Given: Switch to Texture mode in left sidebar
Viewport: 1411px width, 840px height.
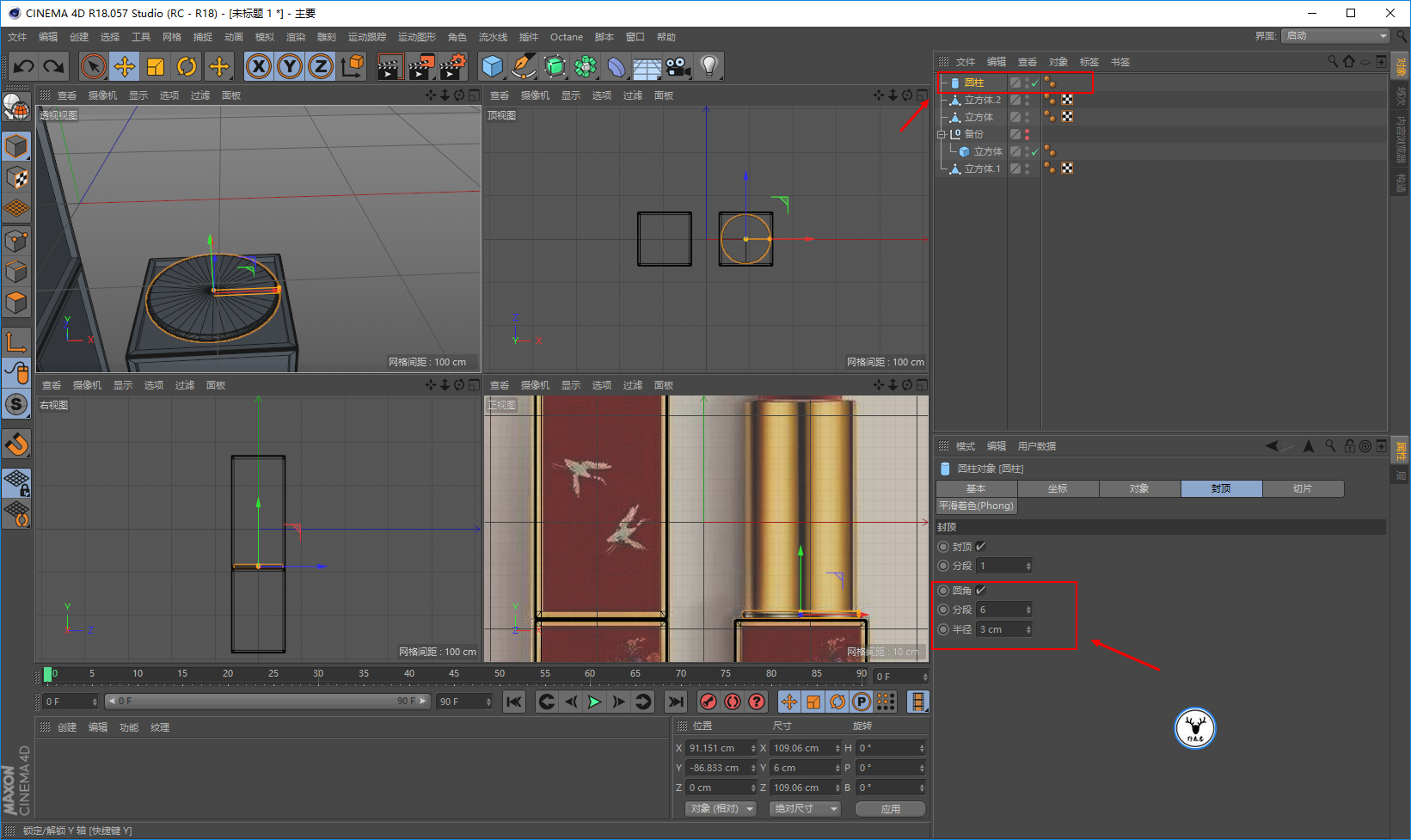Looking at the screenshot, I should click(16, 177).
